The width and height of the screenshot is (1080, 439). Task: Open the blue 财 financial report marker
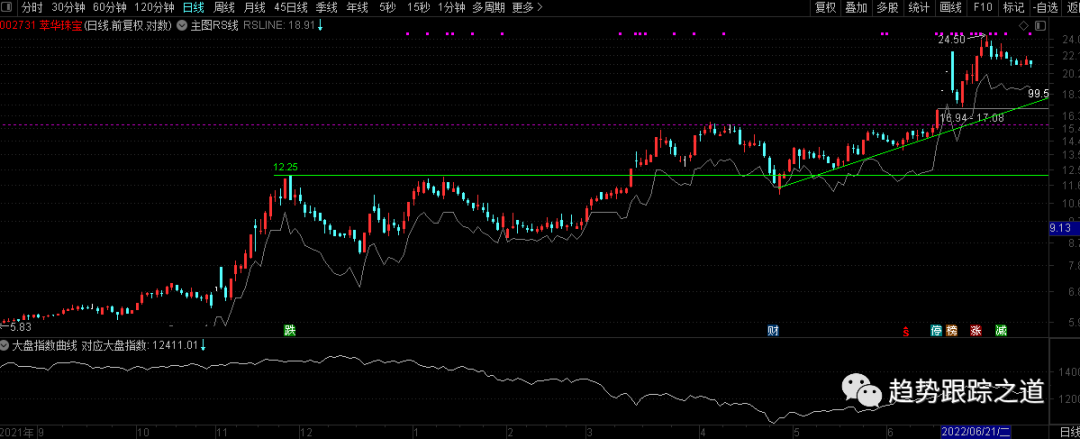click(x=773, y=330)
